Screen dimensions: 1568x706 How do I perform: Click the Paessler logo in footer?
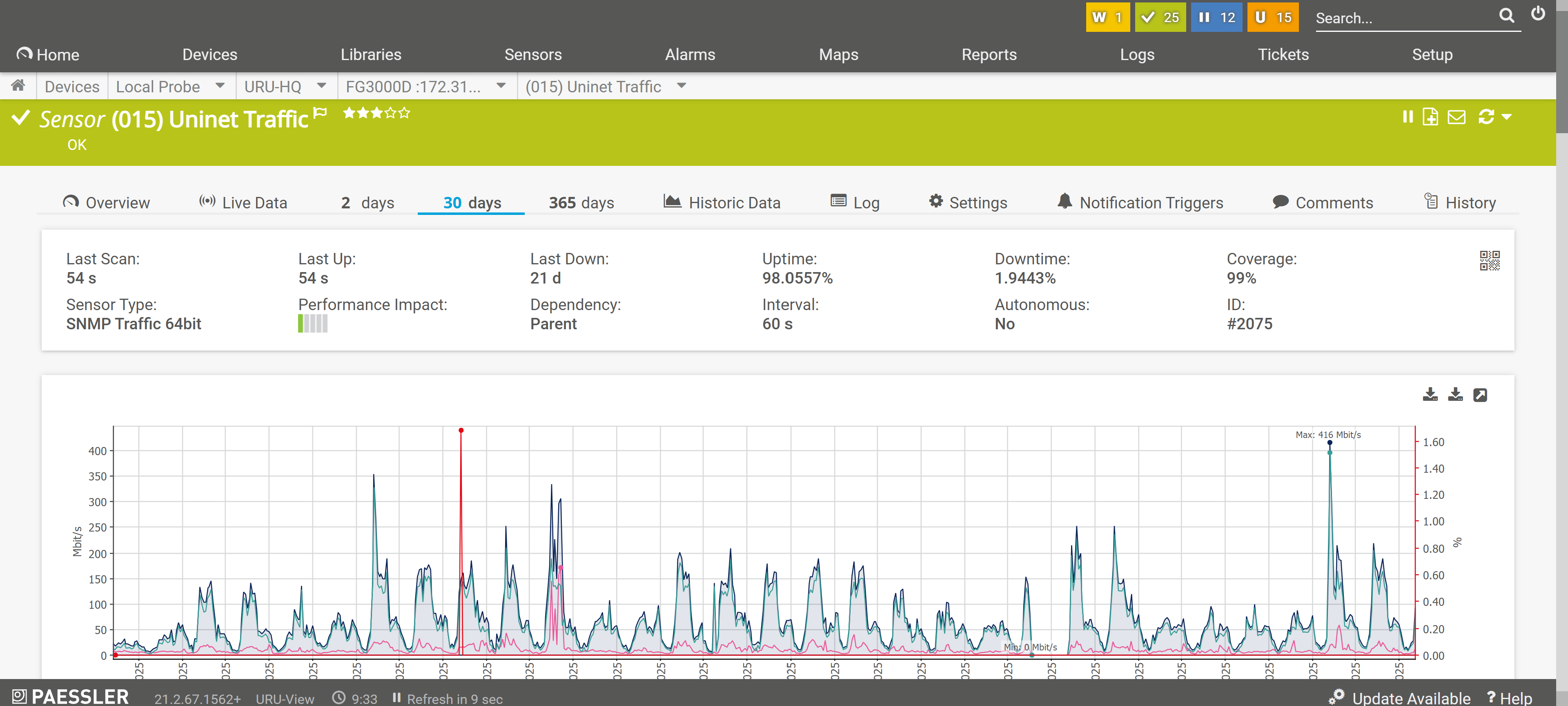(71, 696)
